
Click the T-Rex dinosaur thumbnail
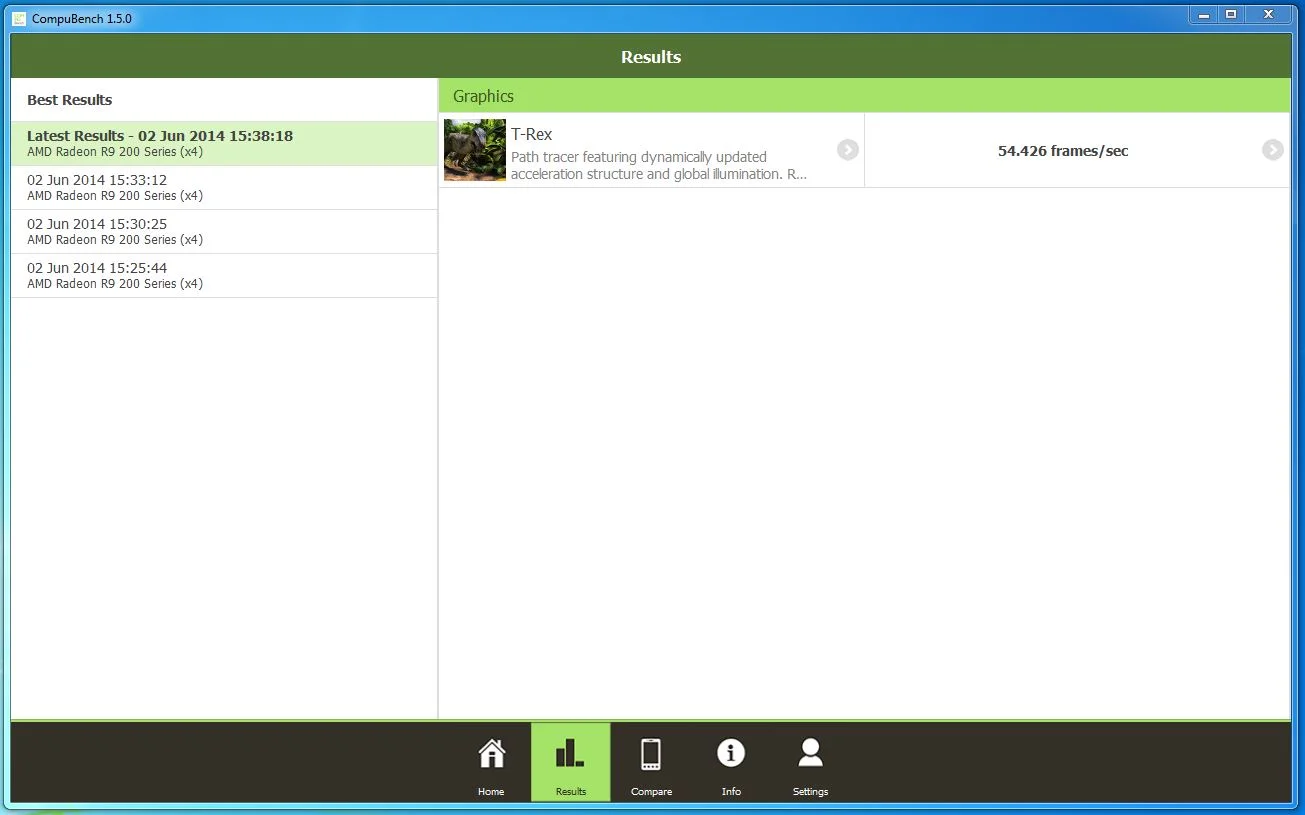coord(475,150)
